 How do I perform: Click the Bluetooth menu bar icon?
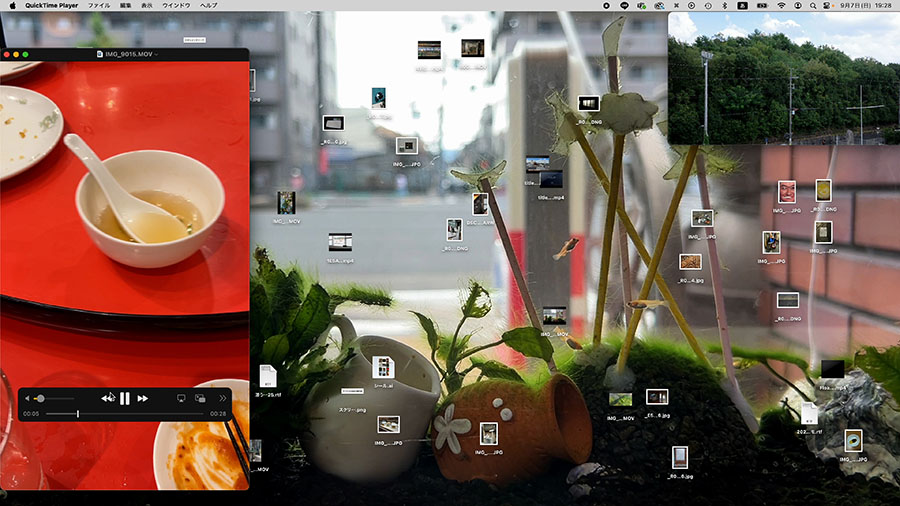724,6
